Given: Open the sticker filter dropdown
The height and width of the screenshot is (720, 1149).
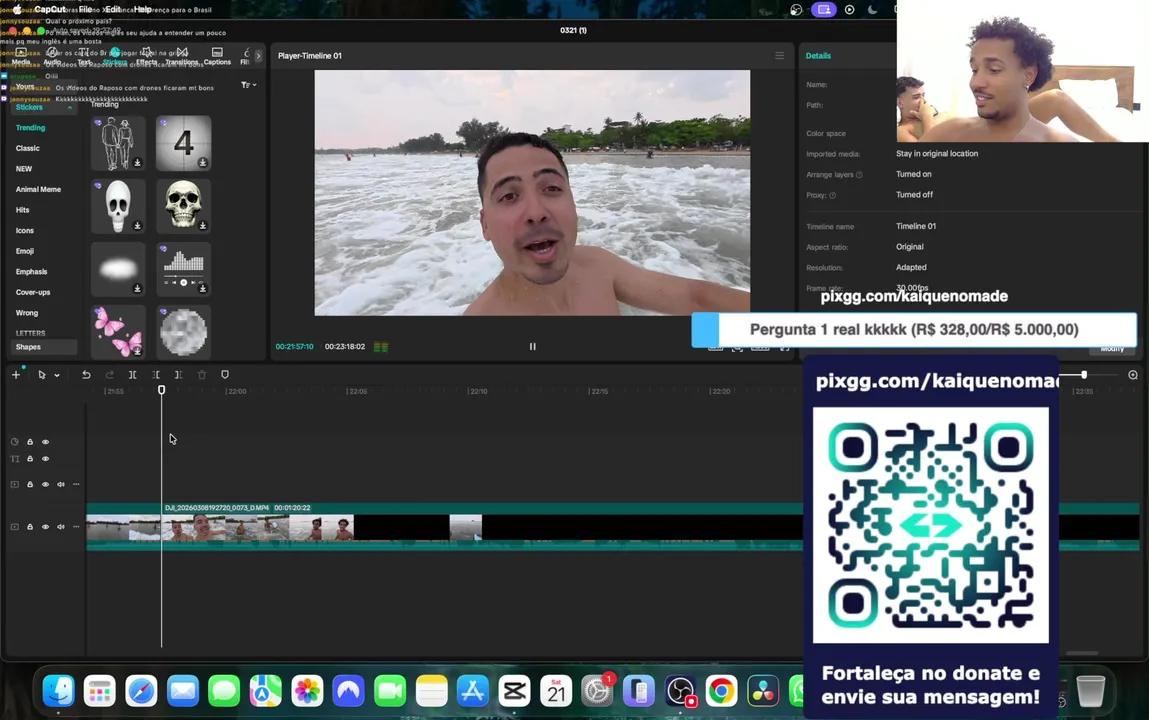Looking at the screenshot, I should click(249, 85).
